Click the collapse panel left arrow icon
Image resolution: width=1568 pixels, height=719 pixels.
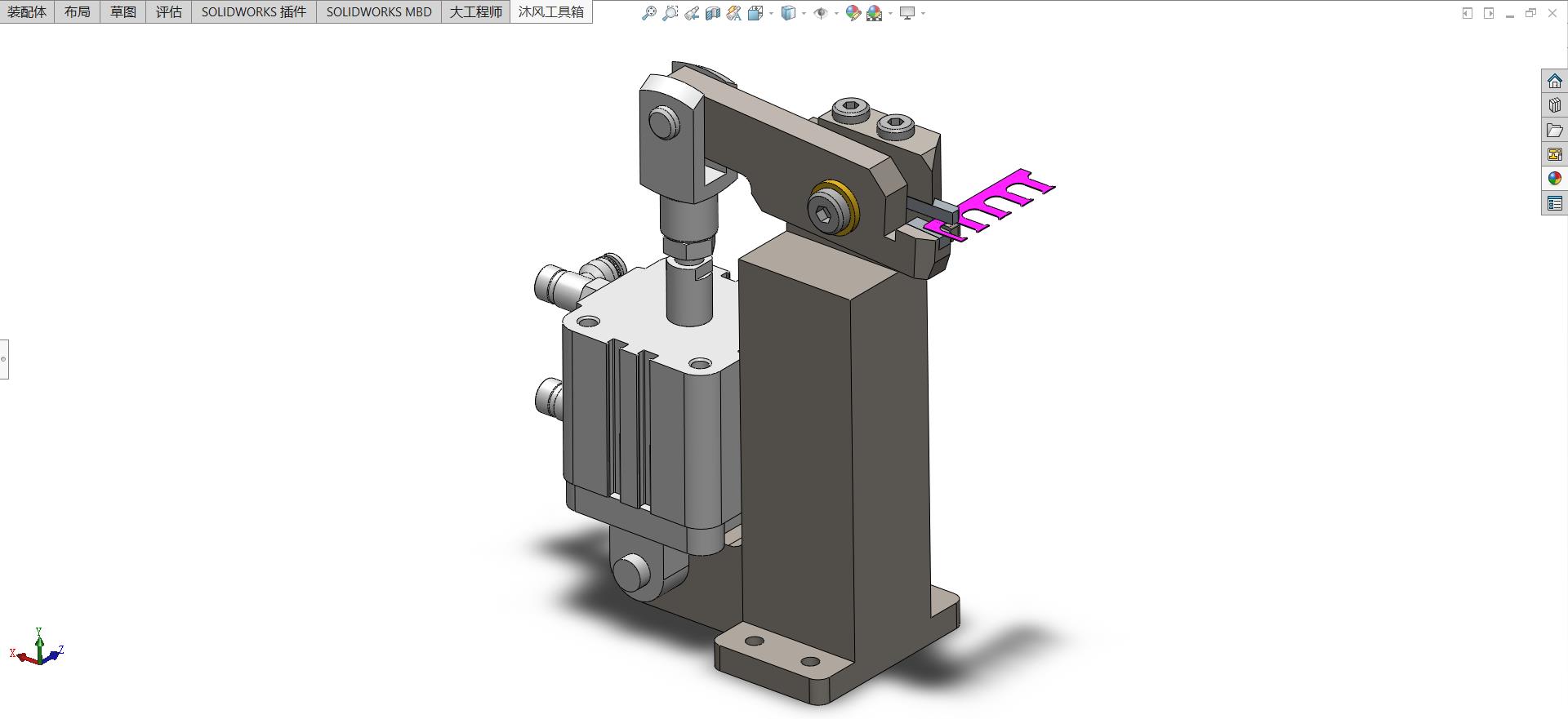[1468, 13]
